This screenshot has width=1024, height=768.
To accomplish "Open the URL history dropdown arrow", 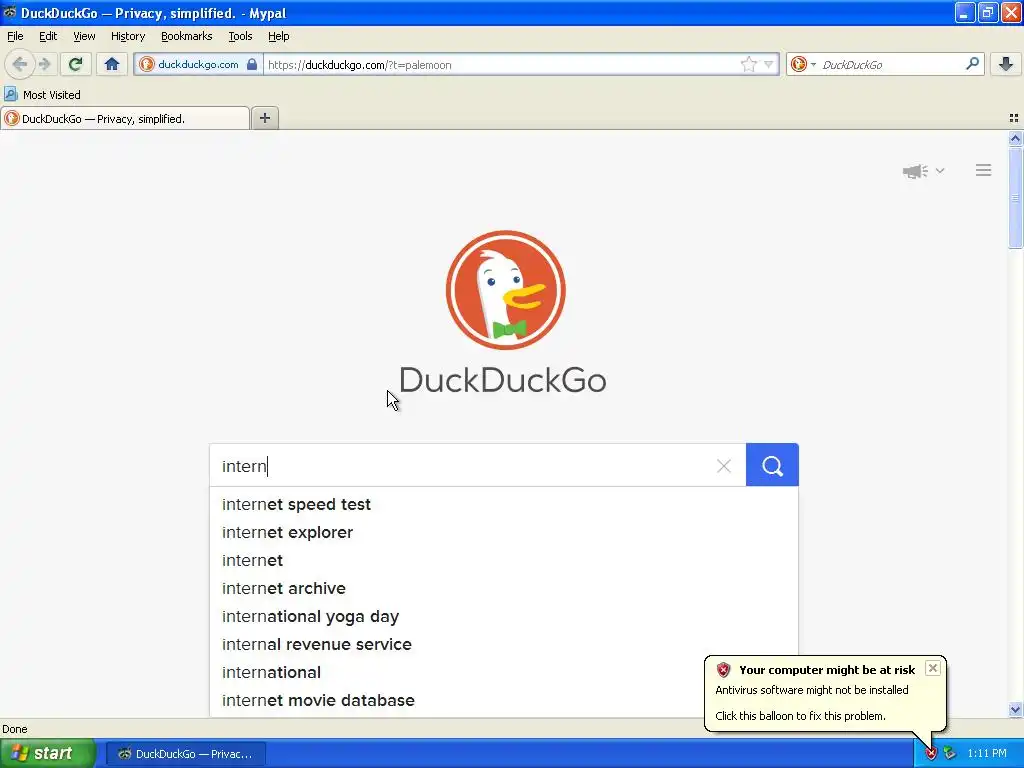I will click(769, 64).
